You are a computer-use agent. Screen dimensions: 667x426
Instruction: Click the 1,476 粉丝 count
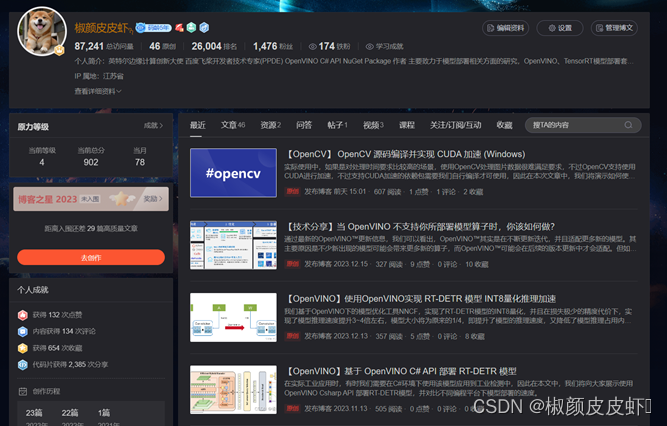tap(273, 46)
